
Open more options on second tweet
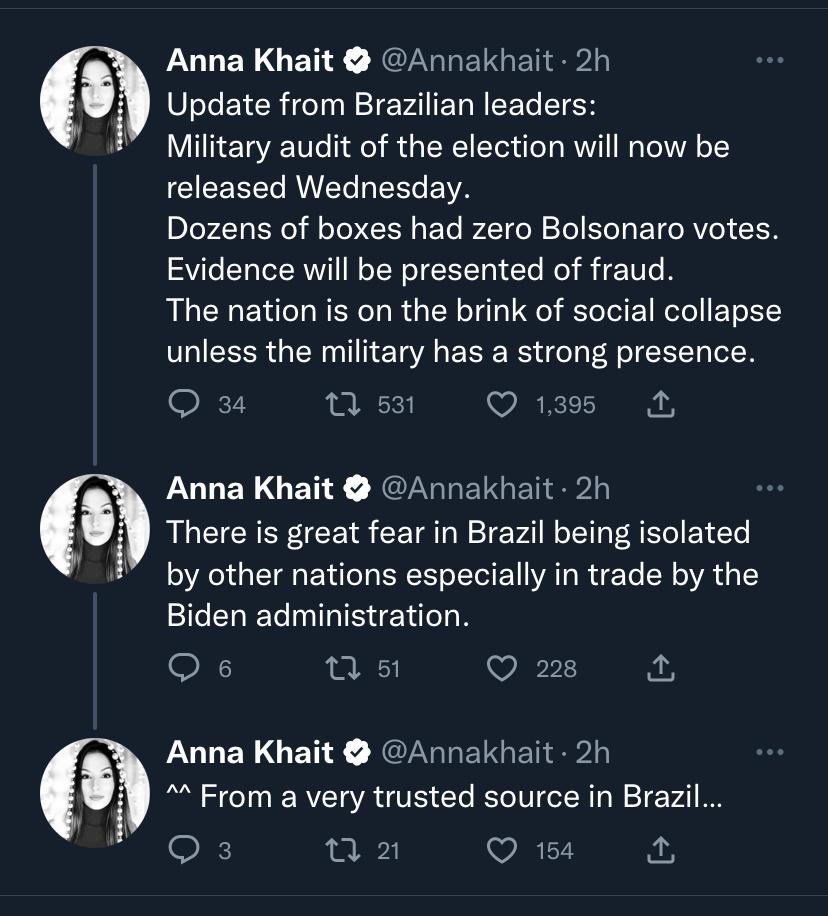(769, 488)
